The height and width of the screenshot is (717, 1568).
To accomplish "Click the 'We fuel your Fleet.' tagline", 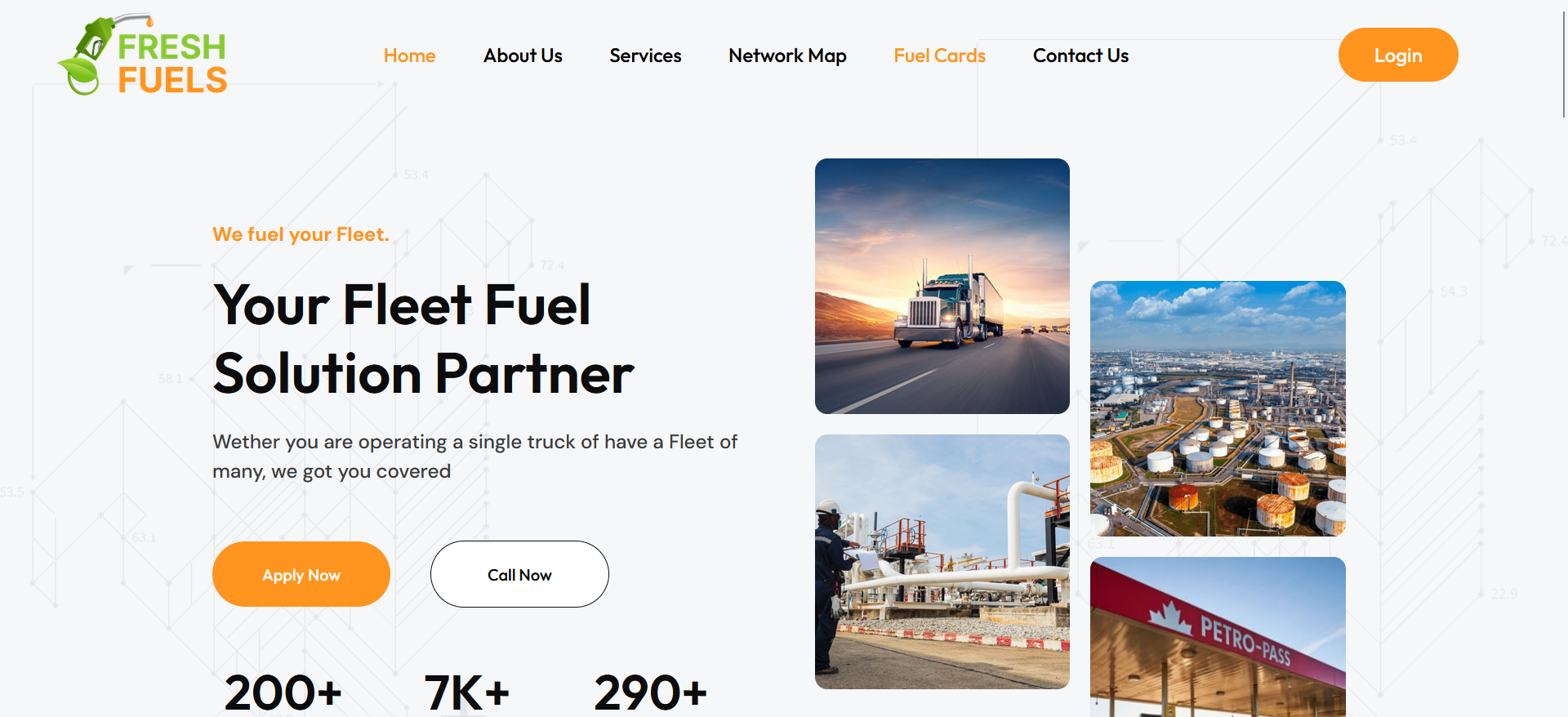I will click(x=301, y=234).
